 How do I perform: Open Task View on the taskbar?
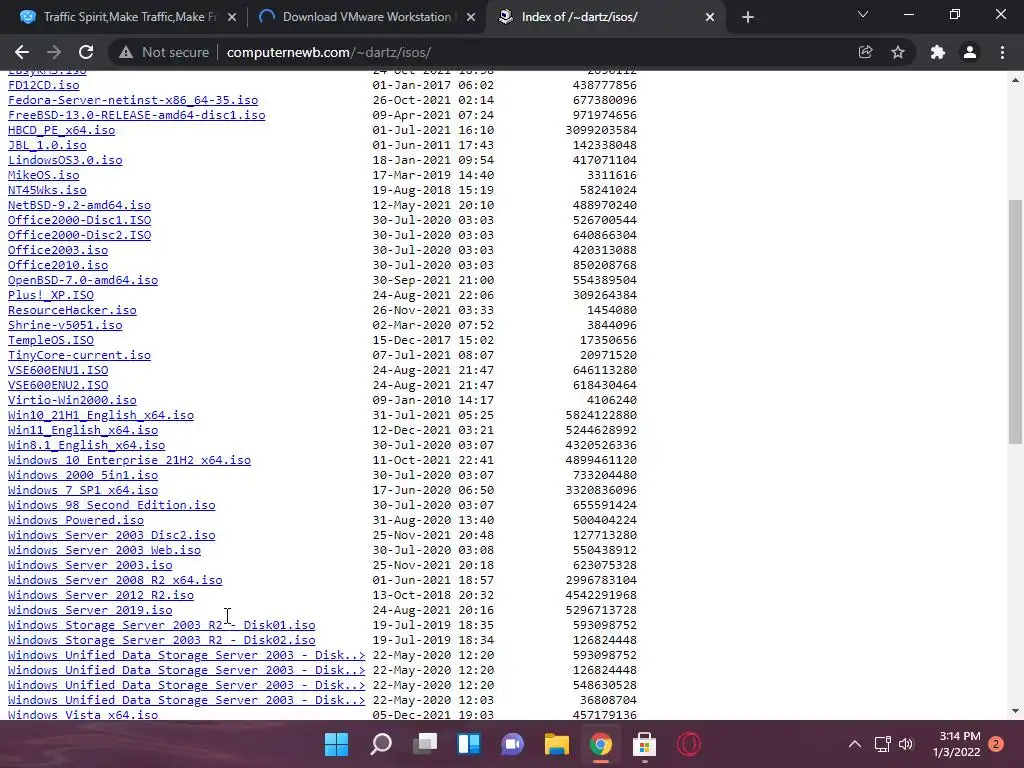425,744
